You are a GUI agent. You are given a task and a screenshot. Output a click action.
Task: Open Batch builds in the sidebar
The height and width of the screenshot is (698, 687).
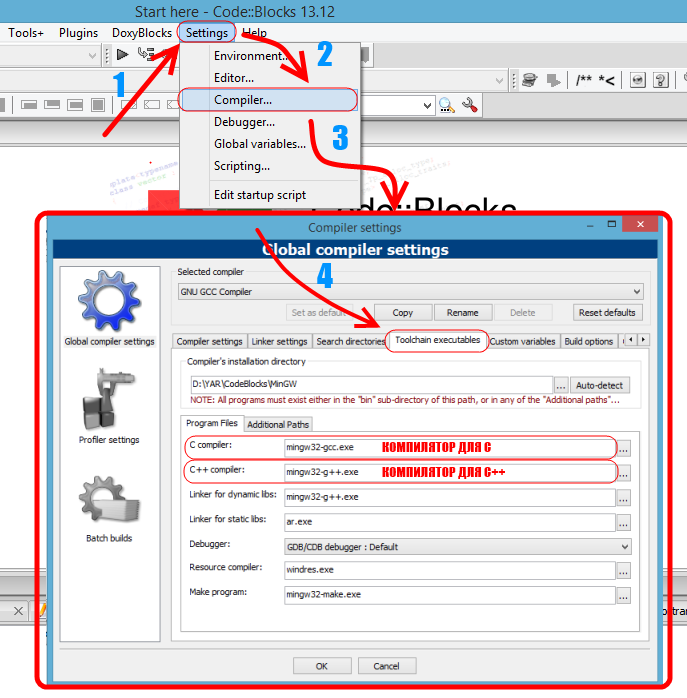point(109,509)
